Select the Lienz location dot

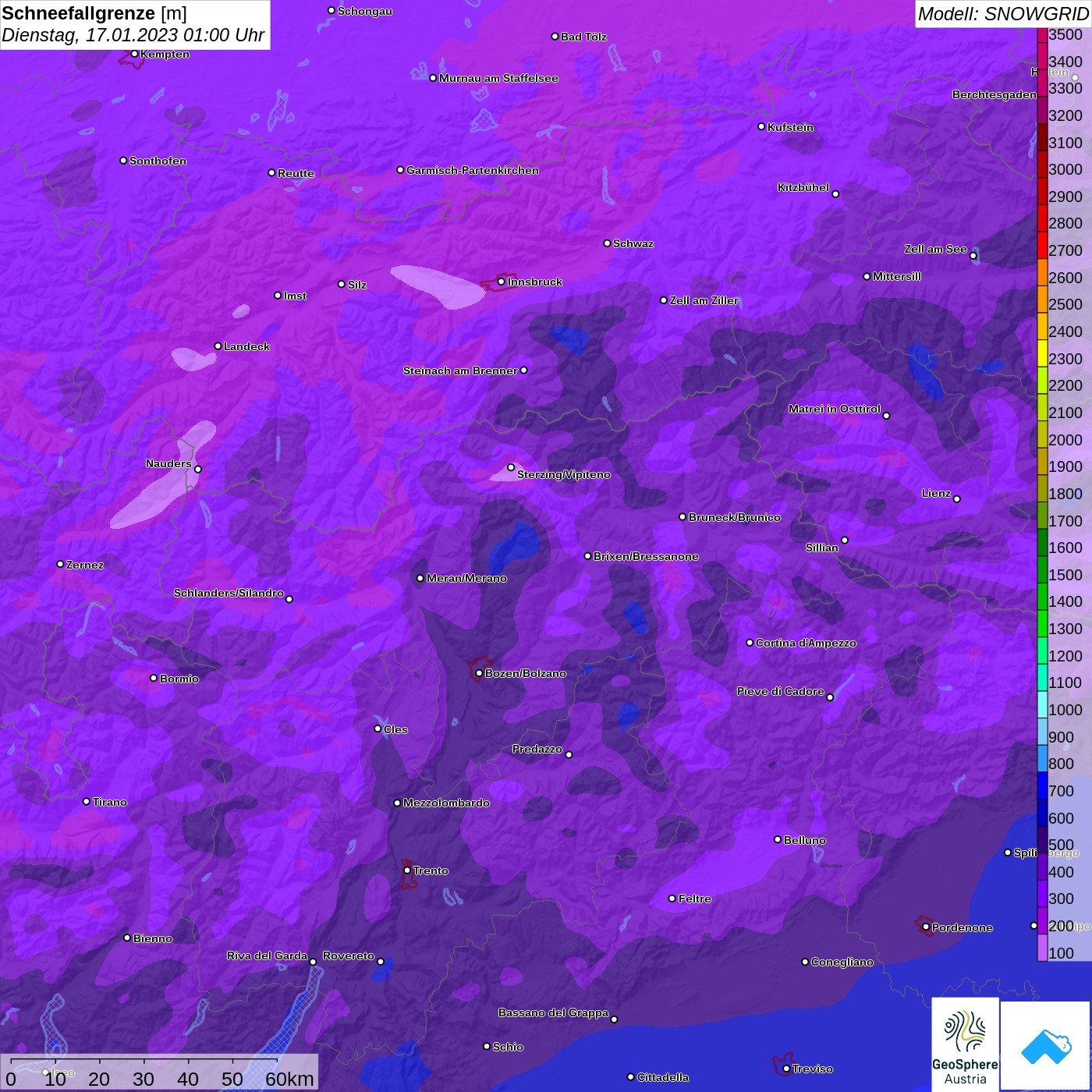[957, 499]
